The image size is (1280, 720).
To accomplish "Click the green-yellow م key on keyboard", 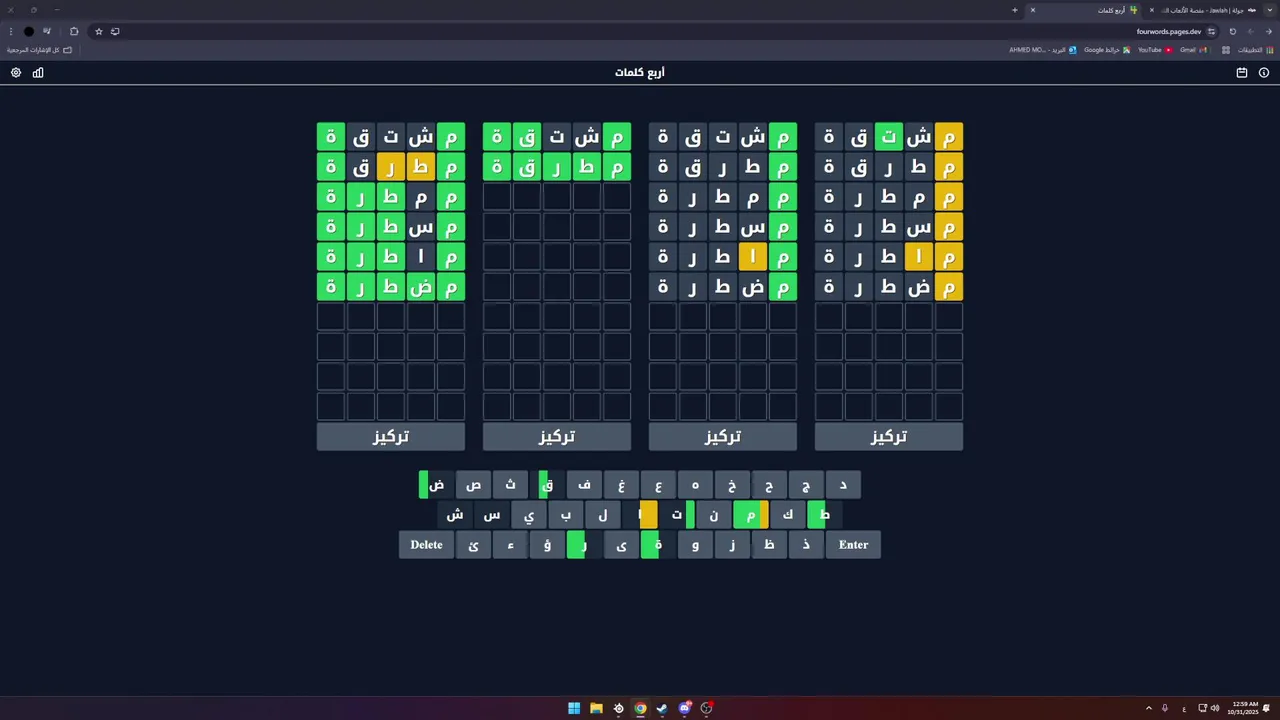I will pyautogui.click(x=751, y=515).
